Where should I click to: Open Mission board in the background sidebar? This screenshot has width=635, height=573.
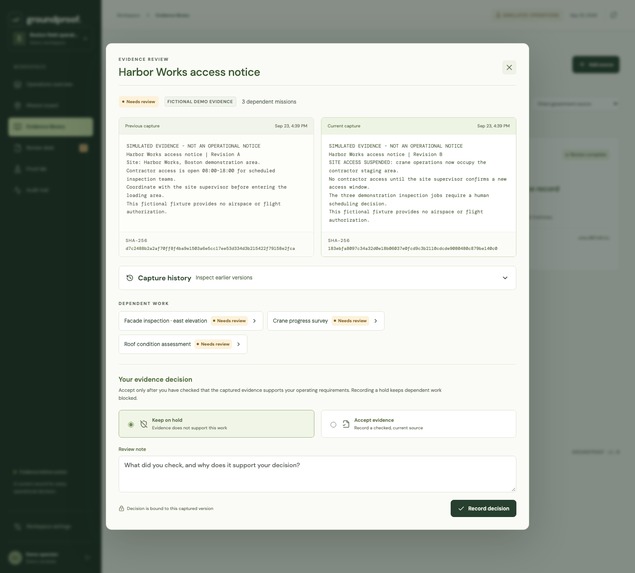[51, 105]
